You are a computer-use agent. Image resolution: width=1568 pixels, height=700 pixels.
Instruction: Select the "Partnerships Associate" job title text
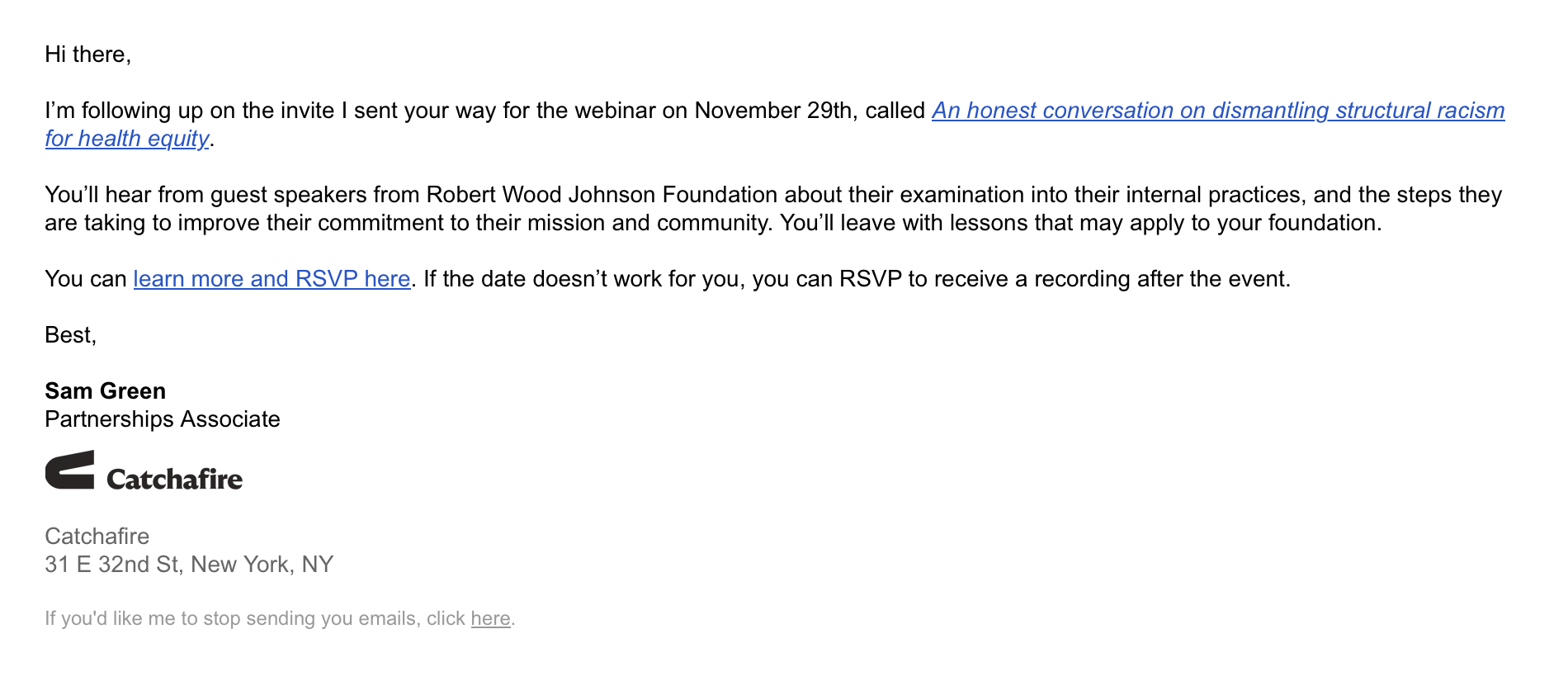(162, 419)
